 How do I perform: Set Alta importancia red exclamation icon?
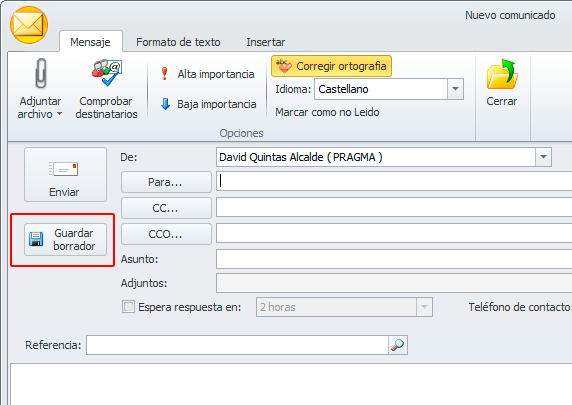pyautogui.click(x=165, y=74)
